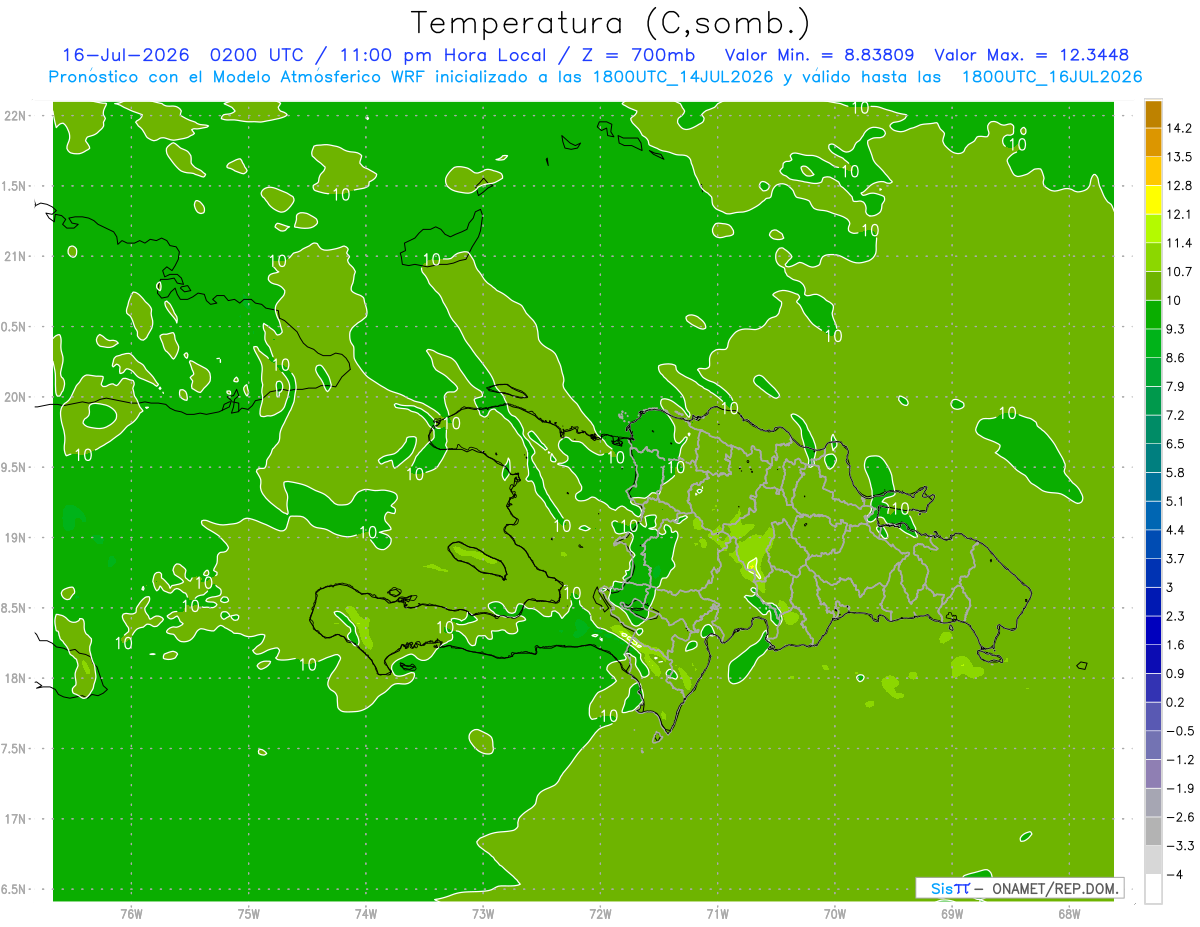Click the '1800UTC_16JUL2026' valid-until time
Viewport: 1200px width, 927px height.
coord(1052,76)
